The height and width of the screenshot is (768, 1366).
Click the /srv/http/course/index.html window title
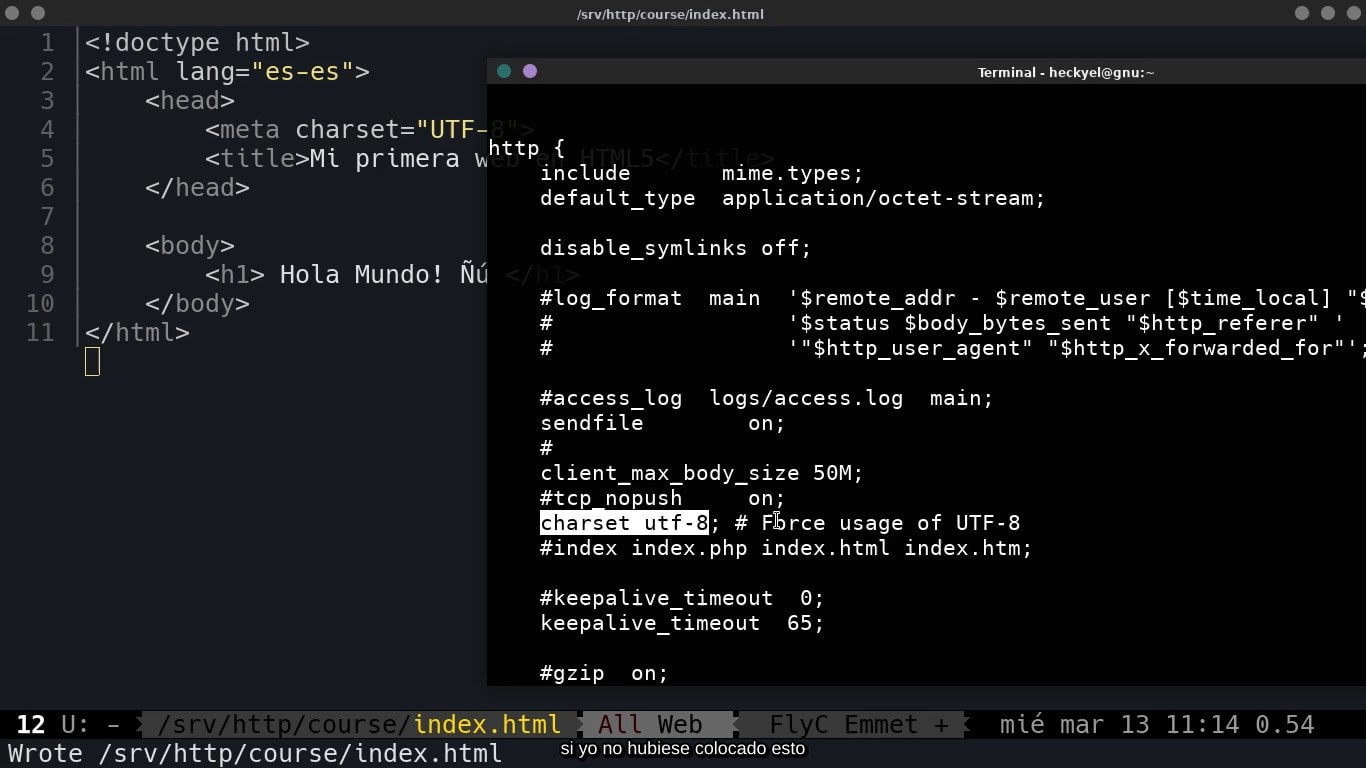pos(670,14)
